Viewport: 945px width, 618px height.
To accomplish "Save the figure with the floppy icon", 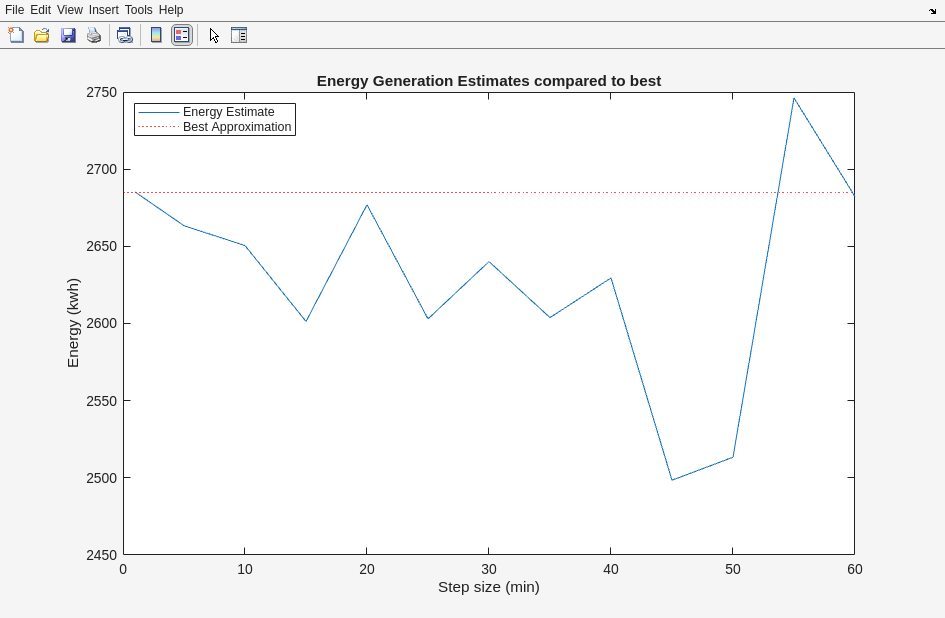I will click(68, 35).
